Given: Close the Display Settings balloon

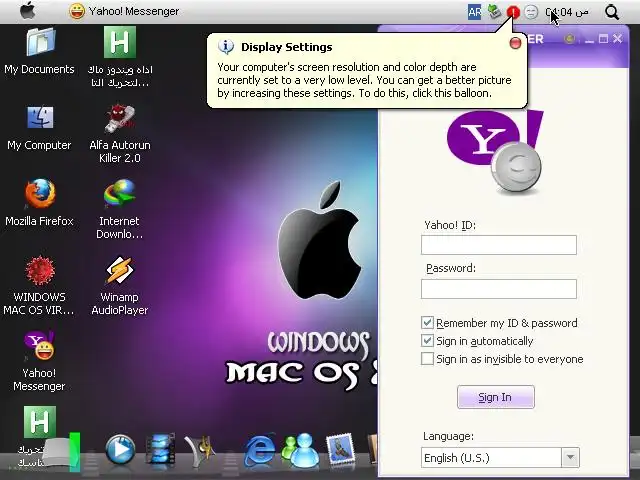Looking at the screenshot, I should click(x=515, y=43).
